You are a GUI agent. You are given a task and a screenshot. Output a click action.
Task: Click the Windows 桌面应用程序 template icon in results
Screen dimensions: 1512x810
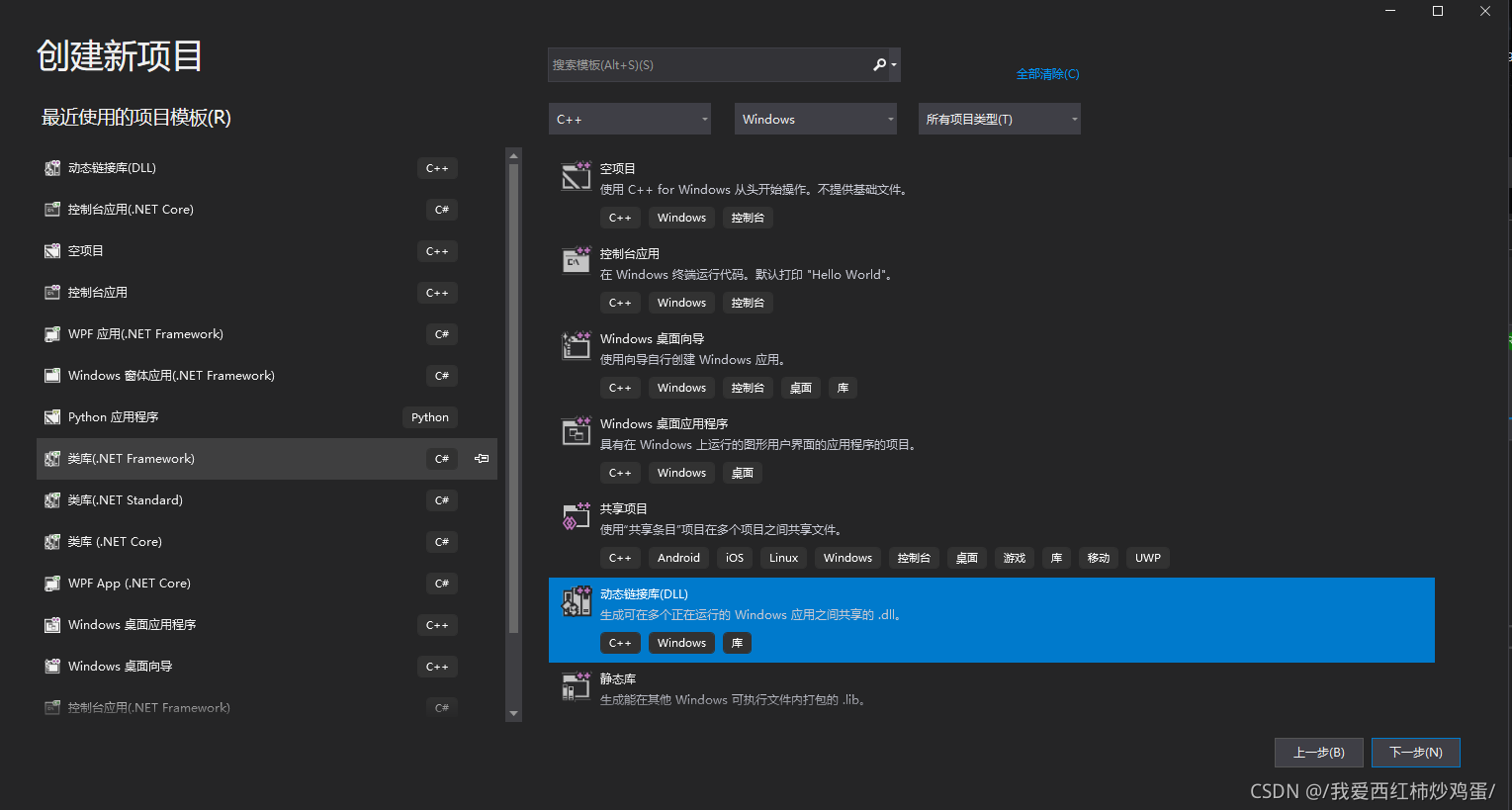point(577,430)
